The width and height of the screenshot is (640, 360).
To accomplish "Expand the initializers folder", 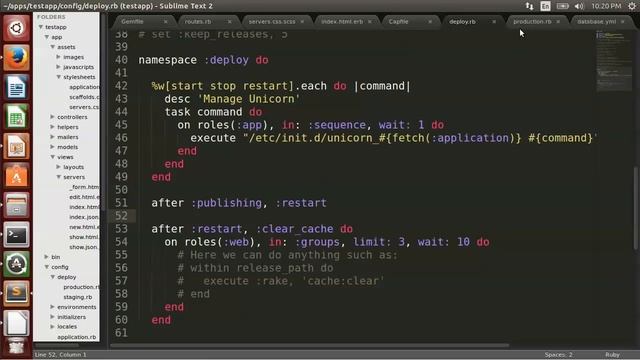I will click(x=53, y=317).
